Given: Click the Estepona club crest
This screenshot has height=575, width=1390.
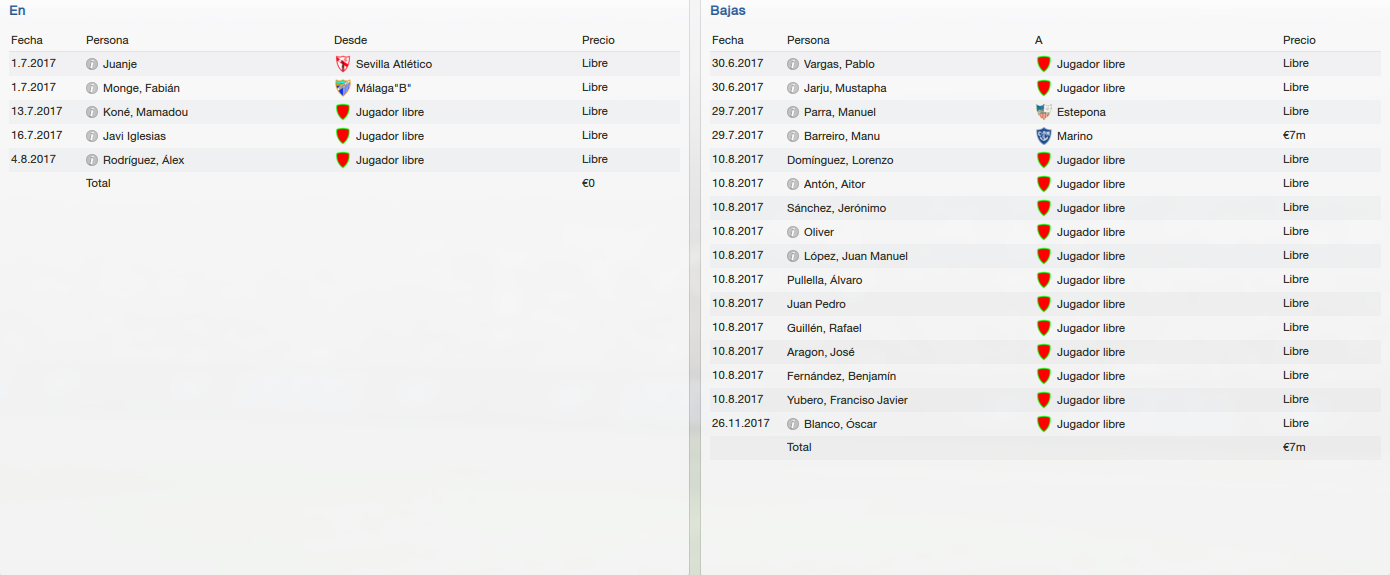Looking at the screenshot, I should click(1044, 112).
